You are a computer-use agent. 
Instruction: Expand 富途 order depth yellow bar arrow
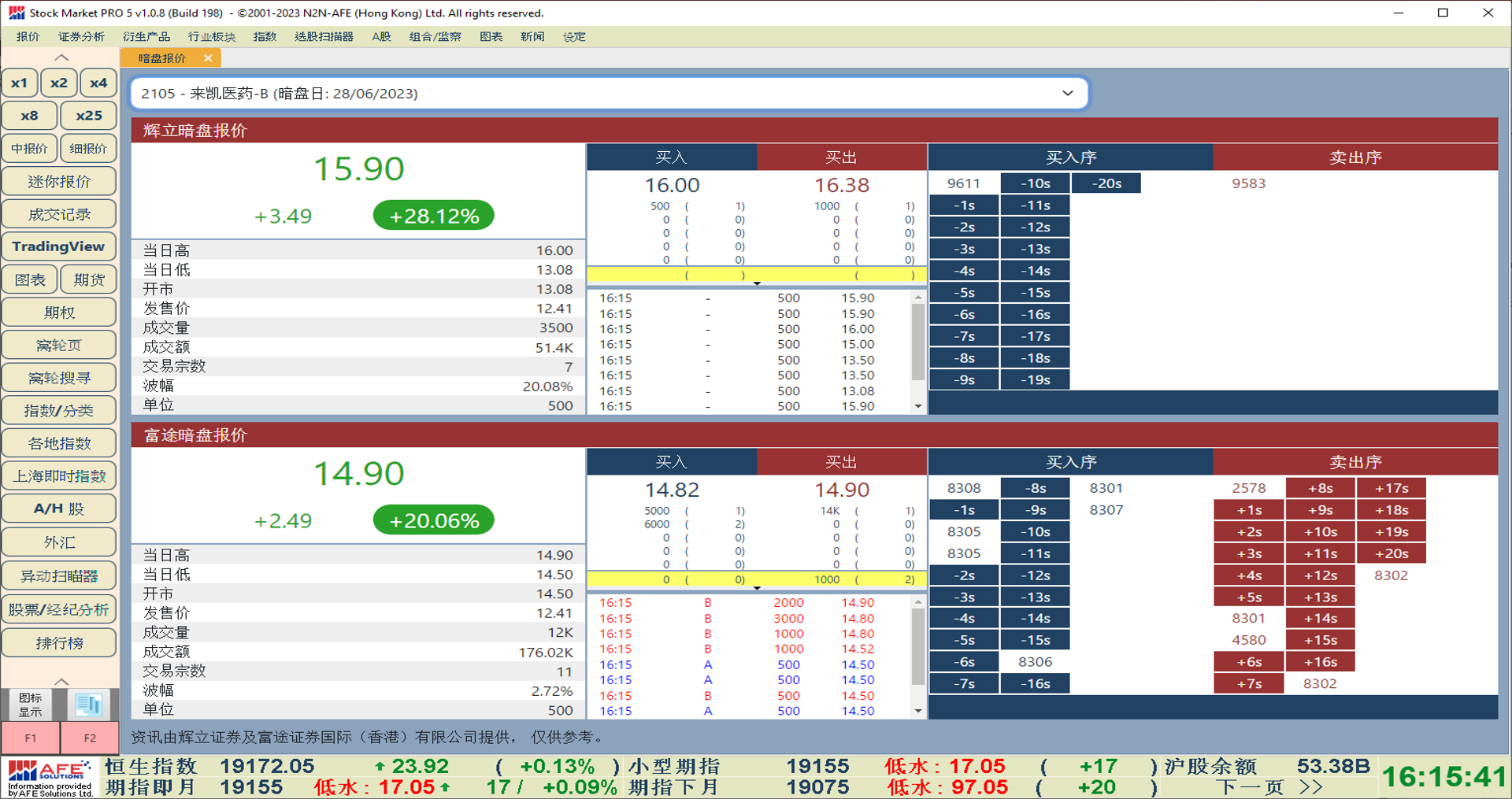pos(757,588)
